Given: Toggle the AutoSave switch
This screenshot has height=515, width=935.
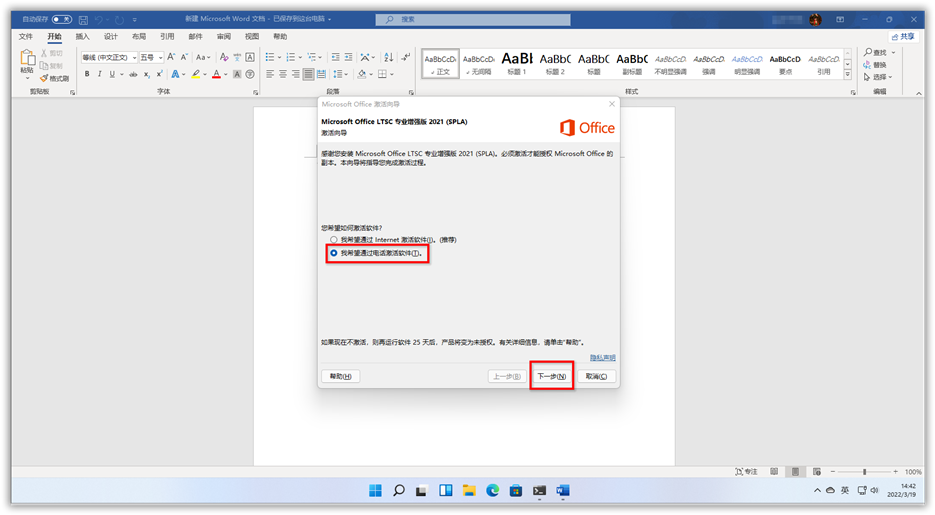Looking at the screenshot, I should point(61,20).
